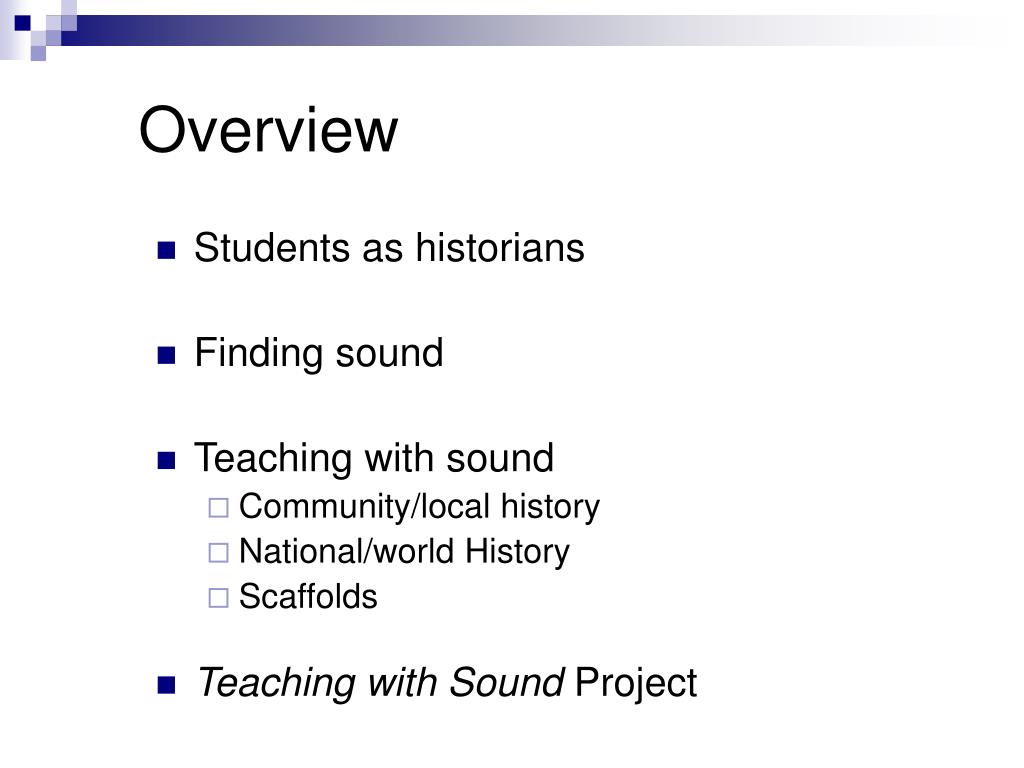
Task: Click the word historians in the first bullet
Action: (500, 248)
